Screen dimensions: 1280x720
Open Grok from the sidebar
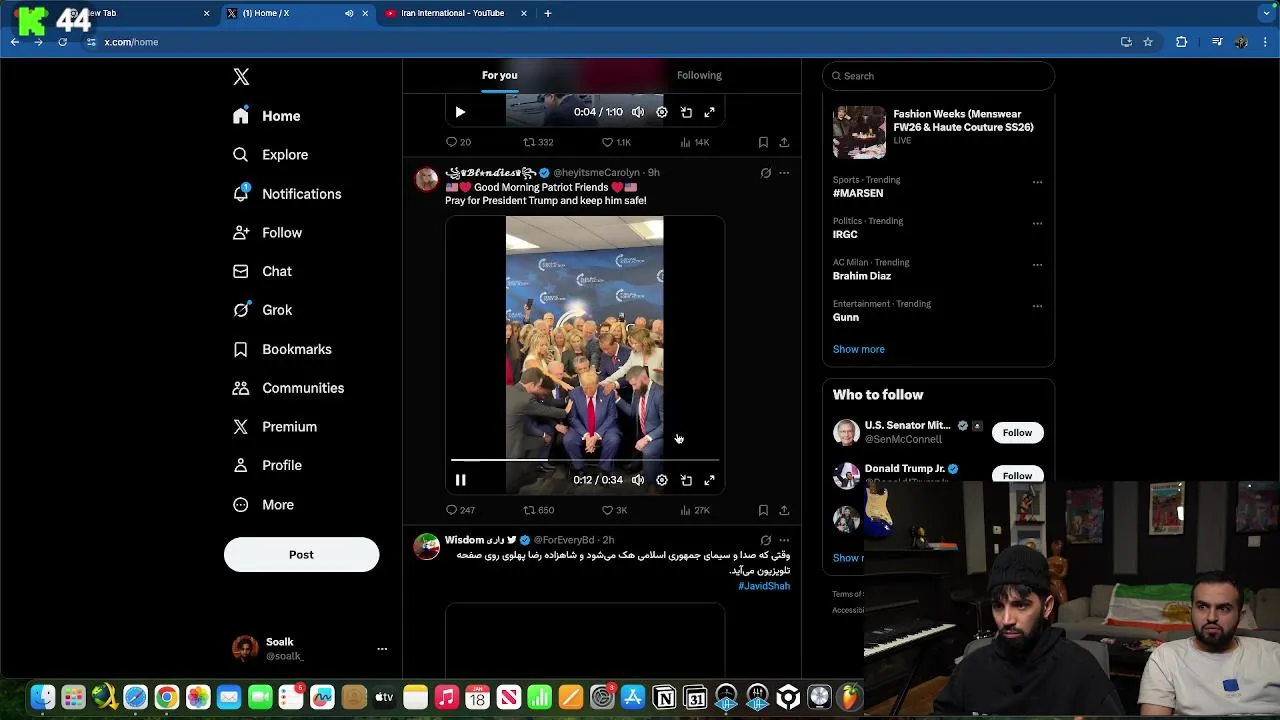click(x=262, y=310)
